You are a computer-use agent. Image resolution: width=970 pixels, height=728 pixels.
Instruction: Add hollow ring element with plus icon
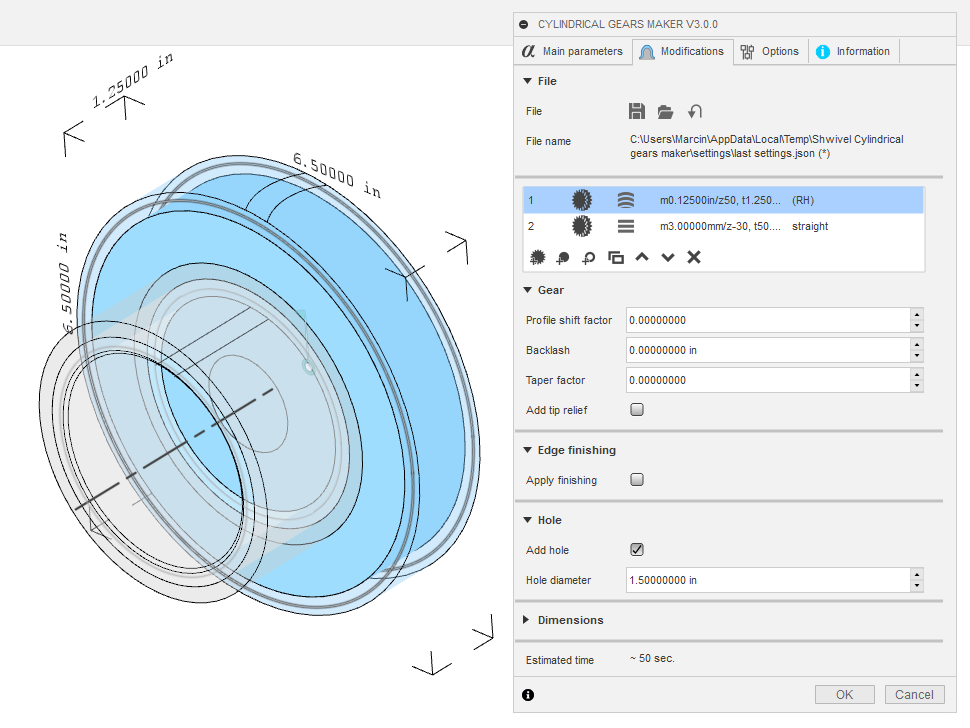click(x=589, y=258)
